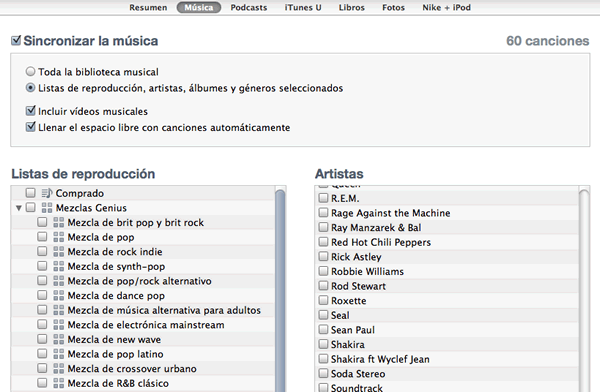Collapse the Mezclas Genius tree
Image resolution: width=600 pixels, height=392 pixels.
[18, 208]
